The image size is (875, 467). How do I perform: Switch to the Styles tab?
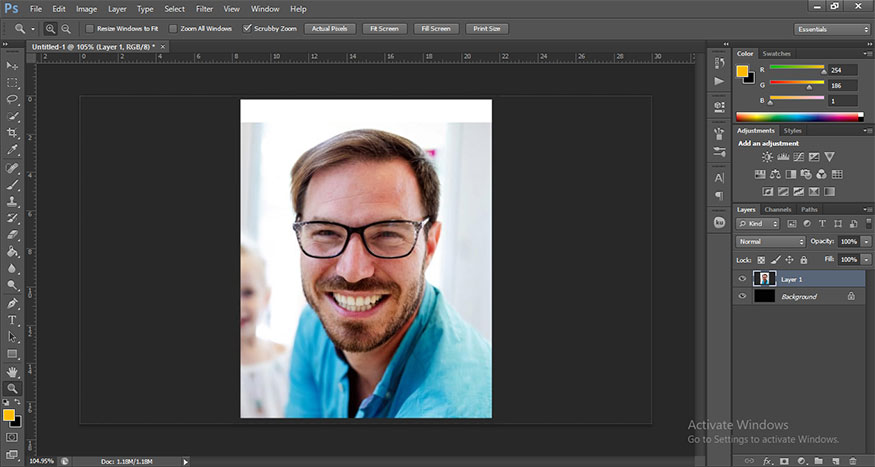coord(792,131)
